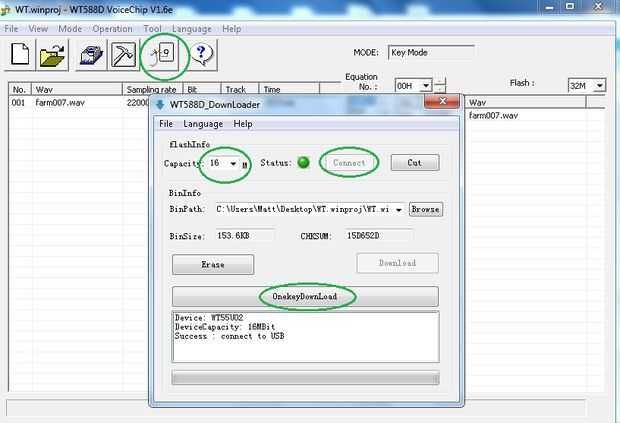Expand the BinPath dropdown arrow
This screenshot has height=423, width=620.
pos(399,210)
